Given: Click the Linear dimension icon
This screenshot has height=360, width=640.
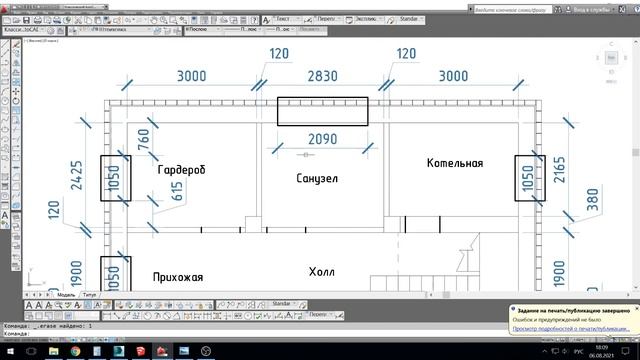Looking at the screenshot, I should tap(107, 316).
